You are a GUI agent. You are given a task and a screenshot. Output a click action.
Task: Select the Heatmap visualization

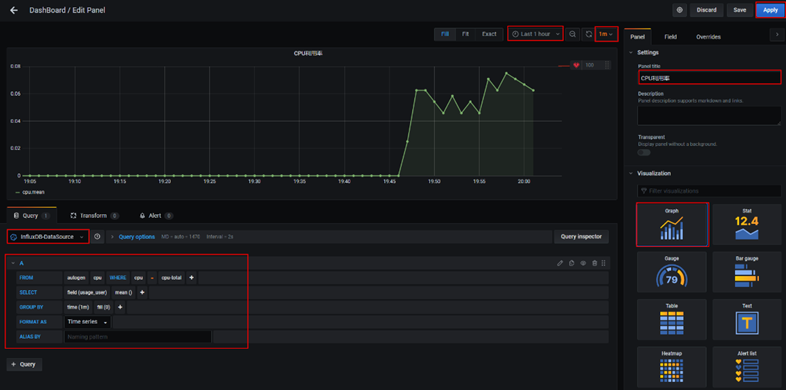672,367
